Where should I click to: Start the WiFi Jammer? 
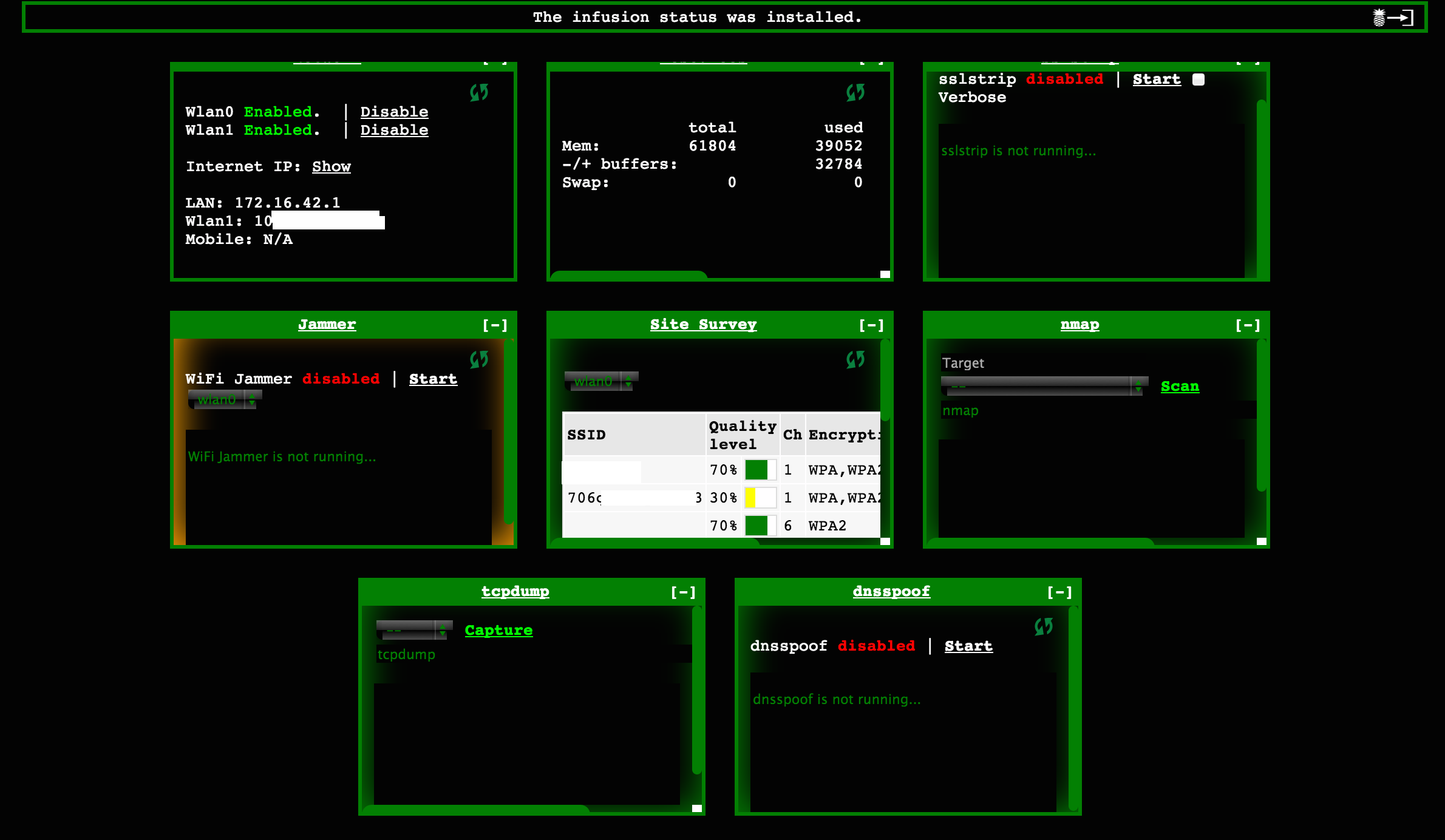pos(433,379)
